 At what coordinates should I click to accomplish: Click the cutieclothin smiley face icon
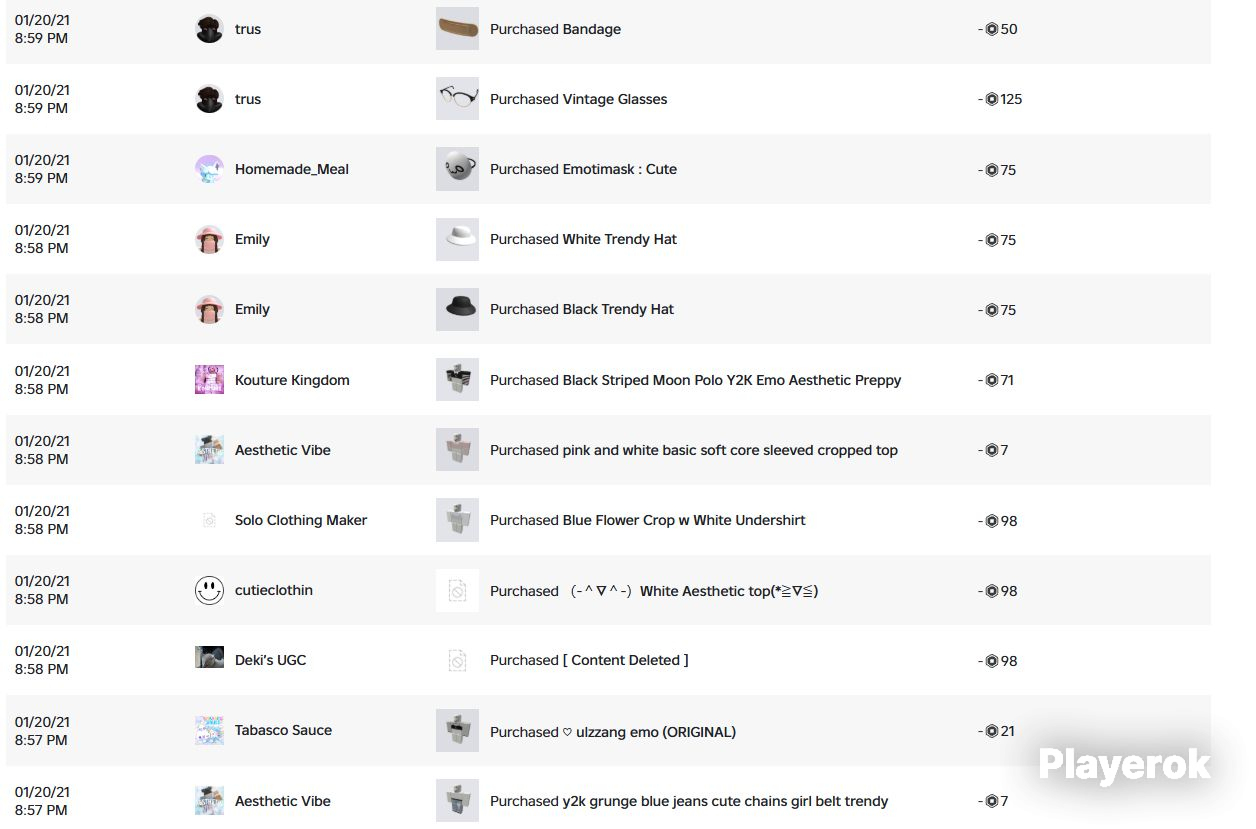coord(209,590)
